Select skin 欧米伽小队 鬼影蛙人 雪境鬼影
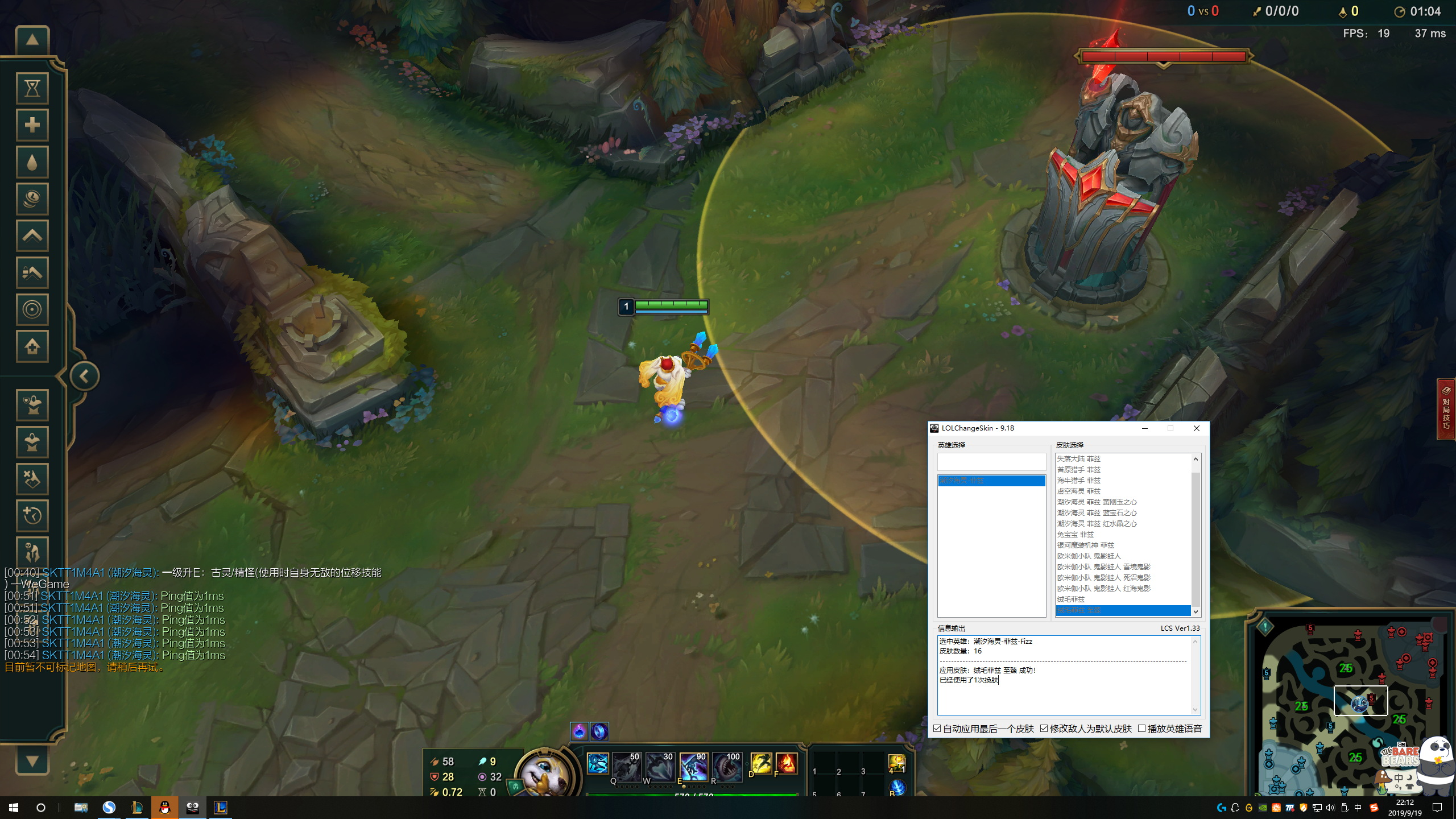This screenshot has height=819, width=1456. pyautogui.click(x=1123, y=566)
